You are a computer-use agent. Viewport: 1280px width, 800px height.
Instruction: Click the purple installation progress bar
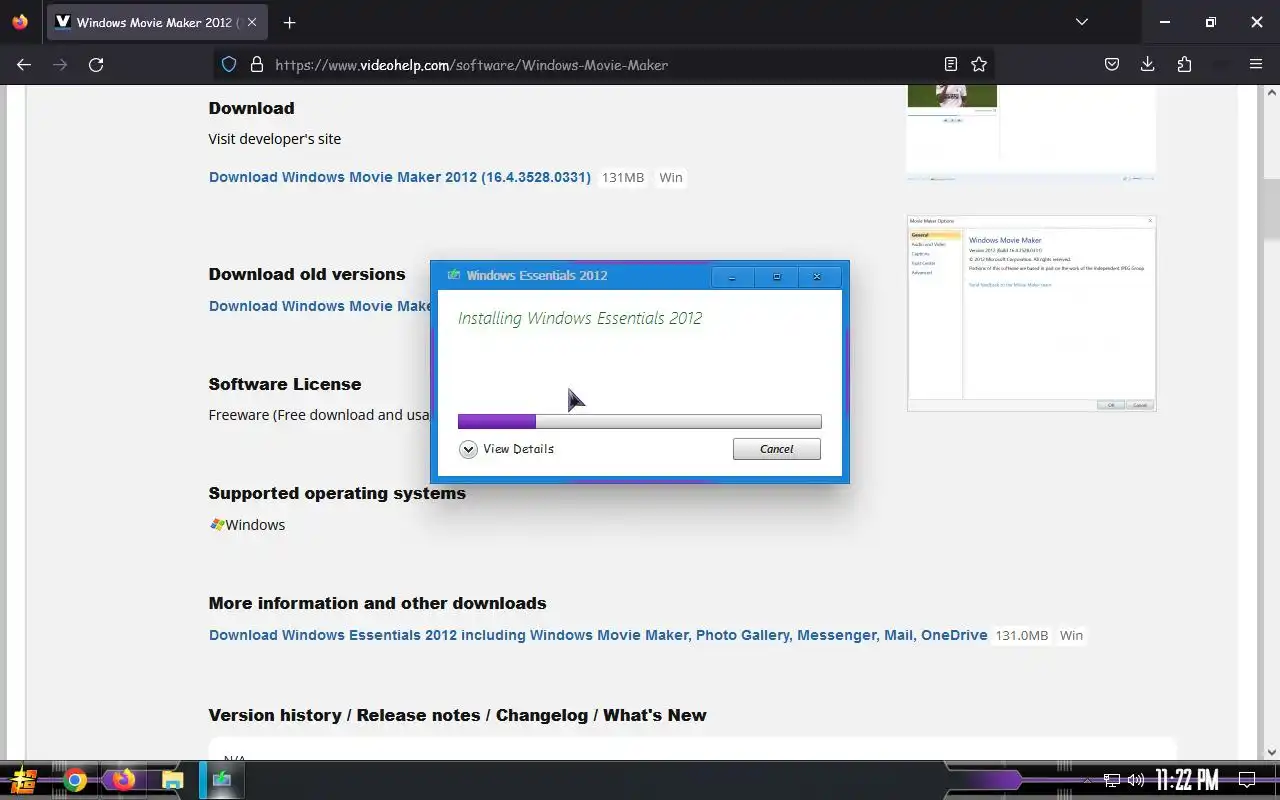497,422
